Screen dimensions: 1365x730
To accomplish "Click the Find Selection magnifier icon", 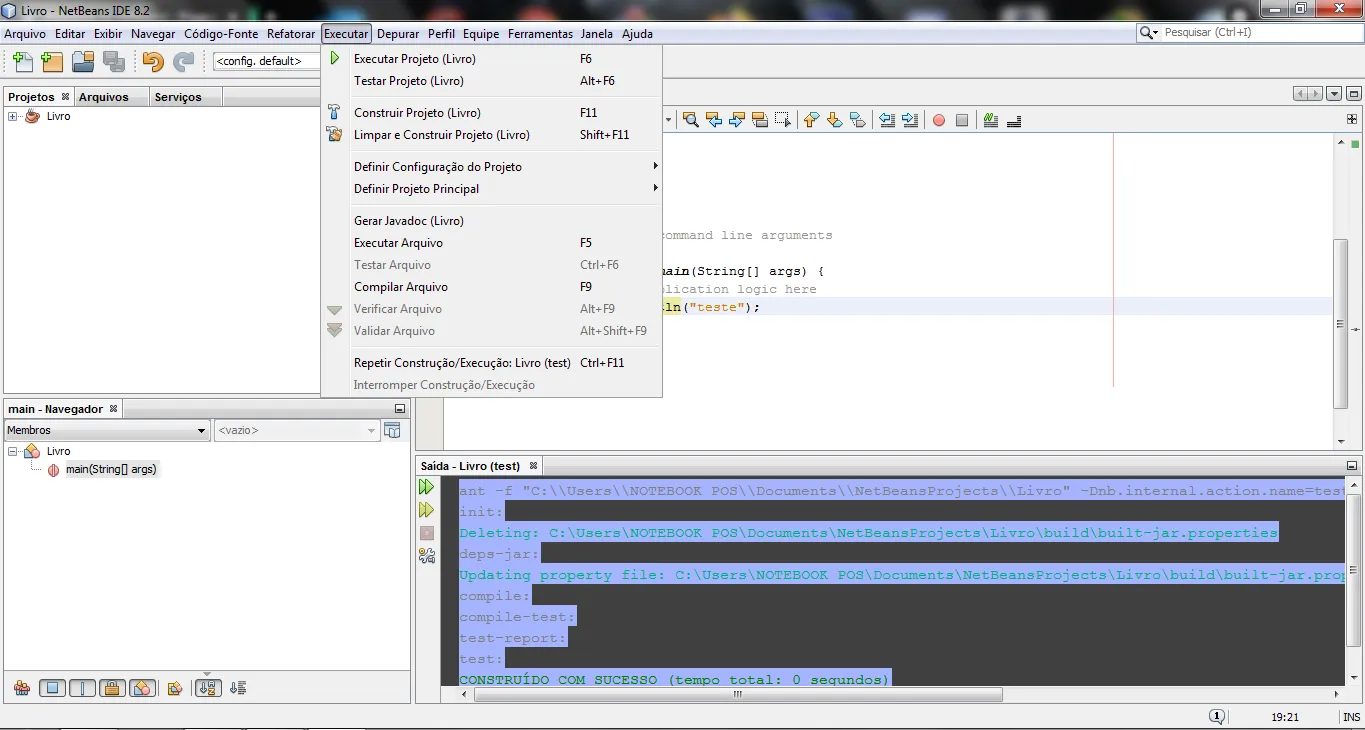I will 690,120.
